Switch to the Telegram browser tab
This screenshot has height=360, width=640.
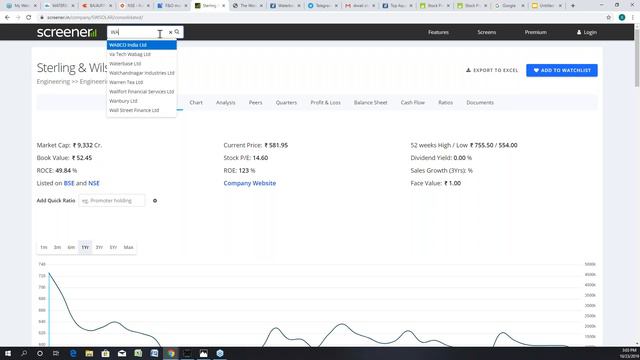322,6
